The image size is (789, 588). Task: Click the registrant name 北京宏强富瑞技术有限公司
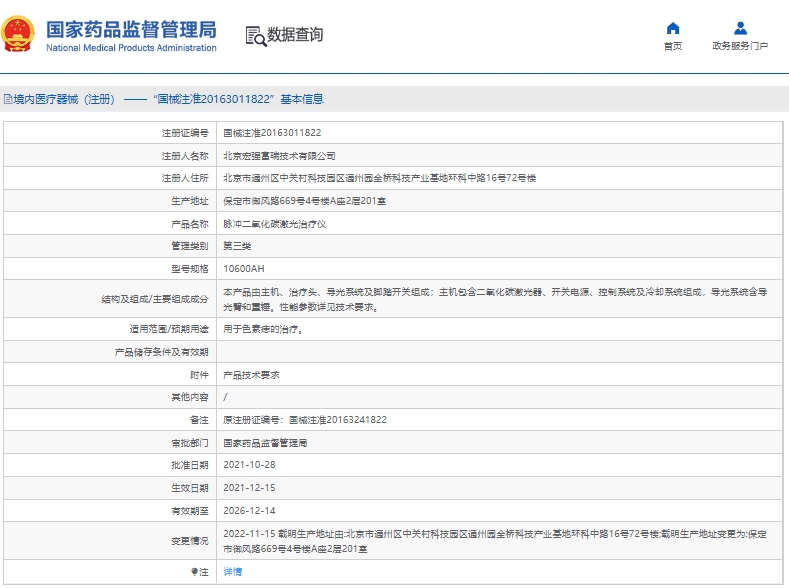pos(279,155)
